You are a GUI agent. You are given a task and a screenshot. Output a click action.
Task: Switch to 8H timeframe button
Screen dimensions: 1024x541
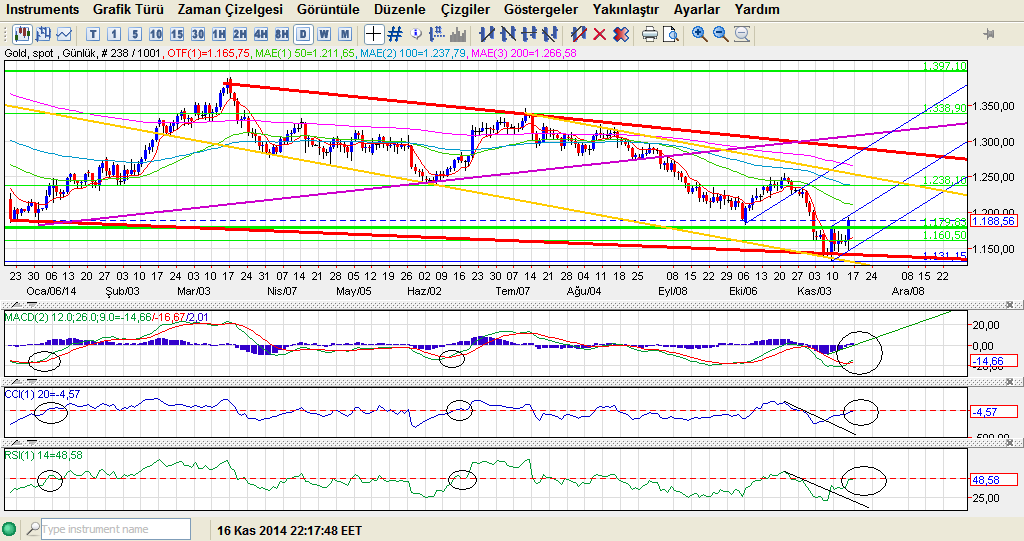[281, 34]
